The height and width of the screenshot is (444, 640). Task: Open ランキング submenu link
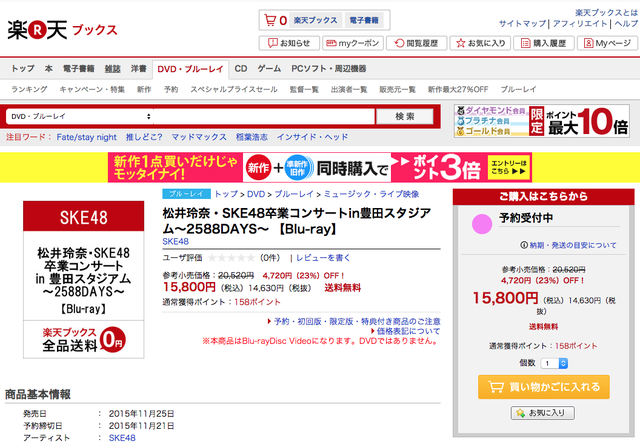[x=29, y=89]
